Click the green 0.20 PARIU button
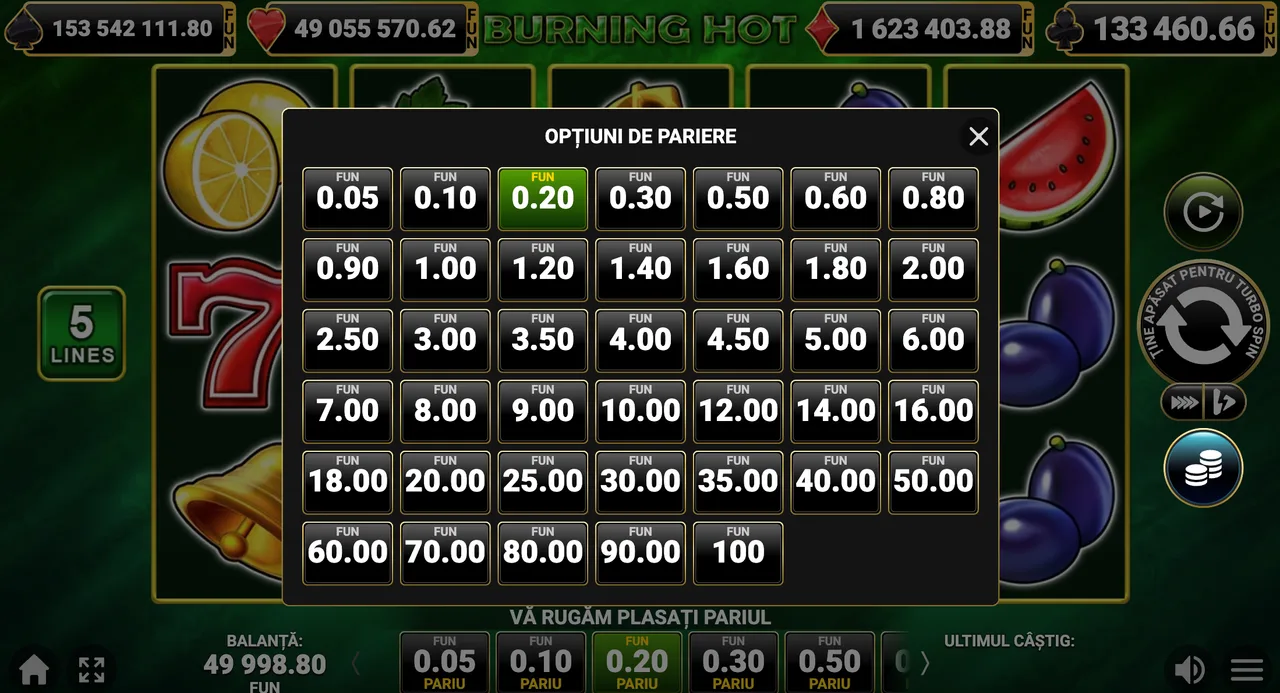Viewport: 1280px width, 693px height. click(637, 662)
